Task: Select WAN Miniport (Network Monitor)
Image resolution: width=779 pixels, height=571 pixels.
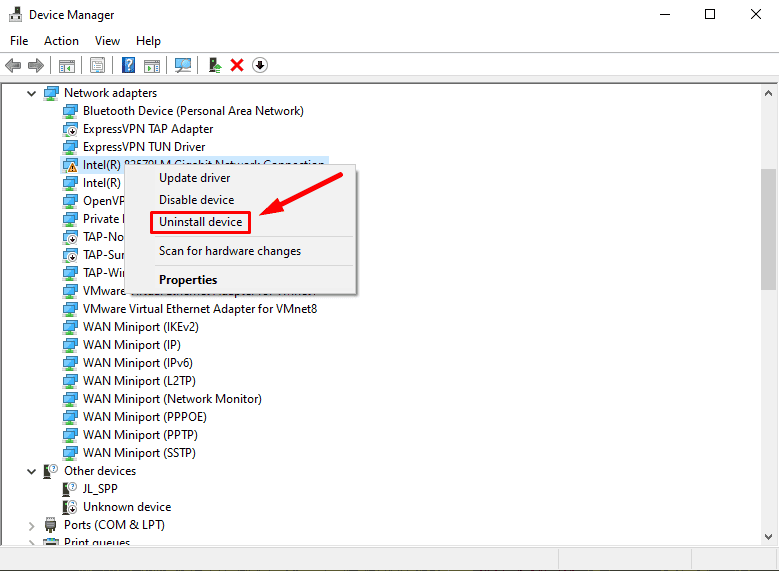Action: (172, 399)
